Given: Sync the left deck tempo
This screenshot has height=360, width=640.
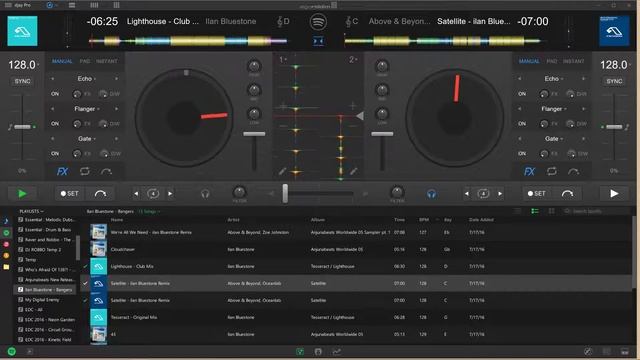Looking at the screenshot, I should (x=22, y=81).
